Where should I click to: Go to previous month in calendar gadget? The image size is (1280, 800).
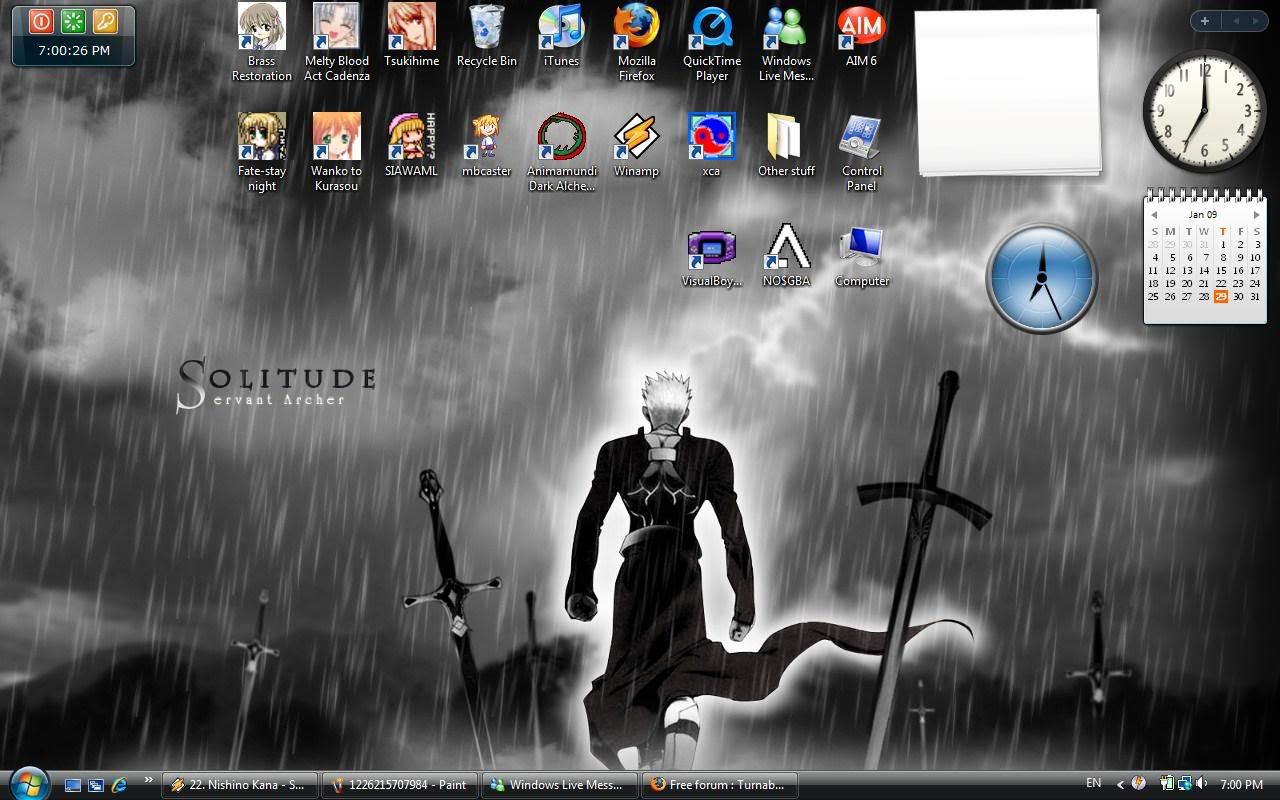[x=1154, y=215]
